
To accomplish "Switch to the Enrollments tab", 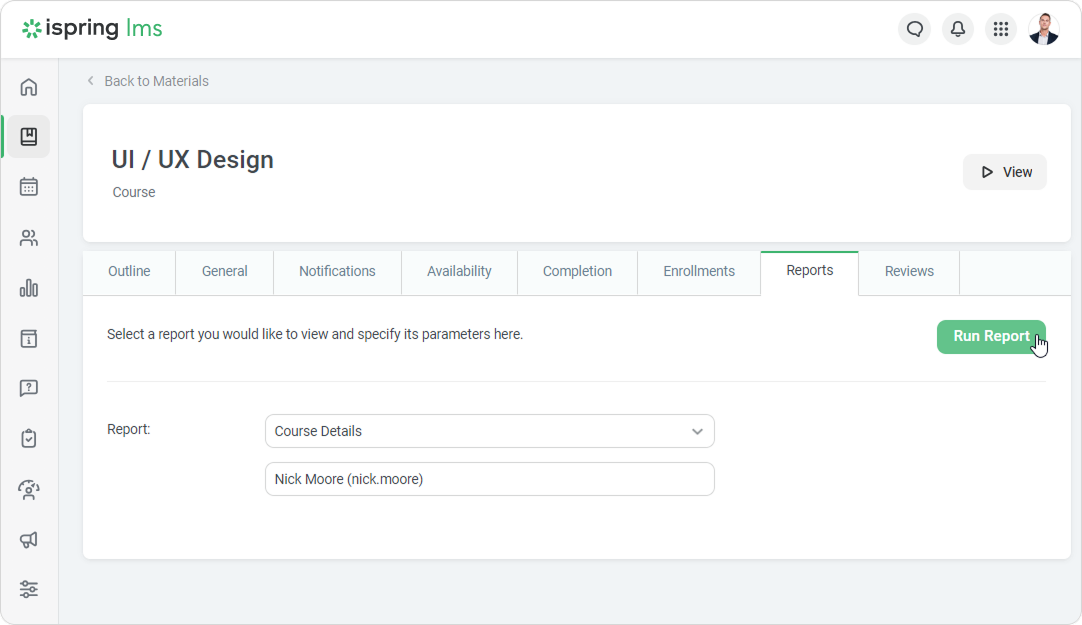I will [x=698, y=271].
